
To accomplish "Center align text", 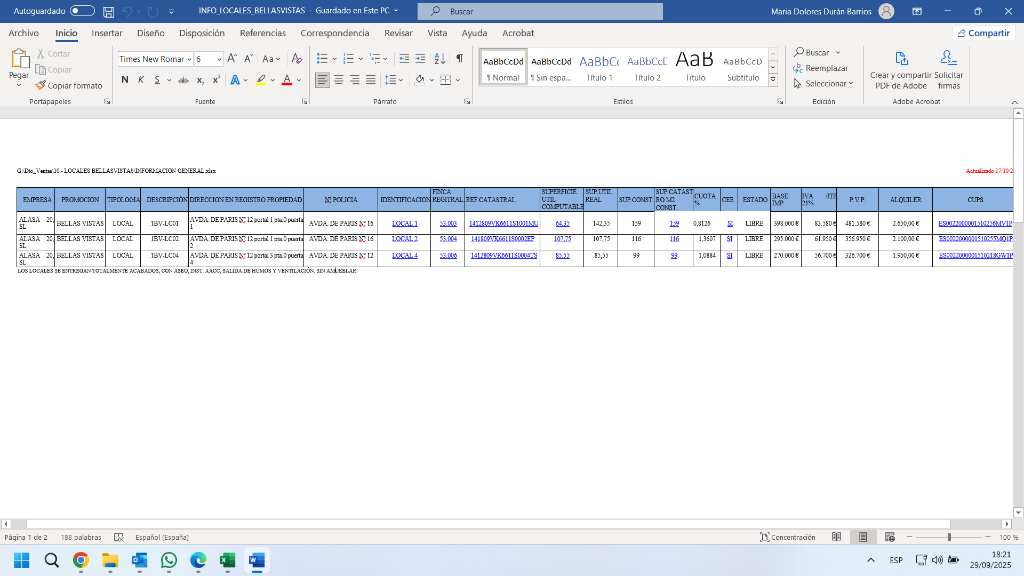I will (x=338, y=80).
